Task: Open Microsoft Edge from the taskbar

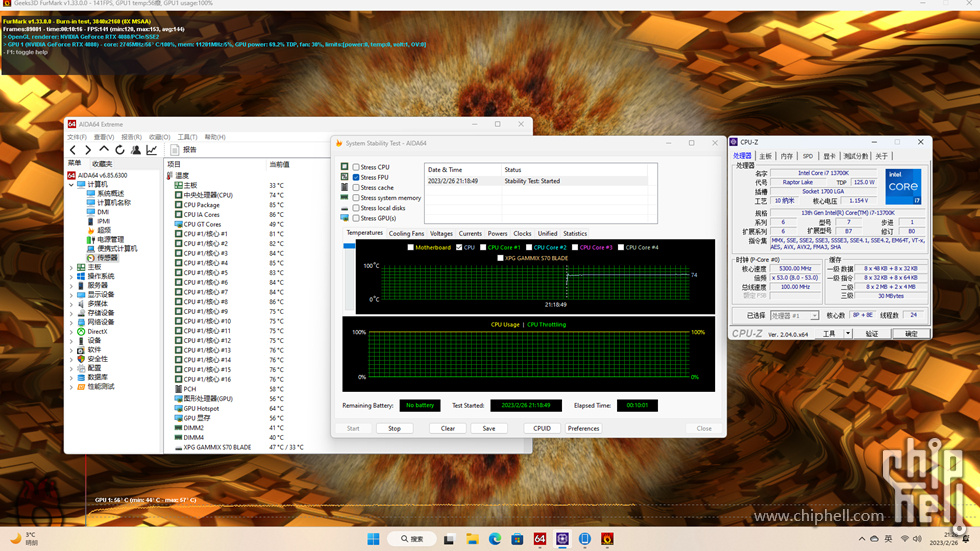Action: click(495, 539)
